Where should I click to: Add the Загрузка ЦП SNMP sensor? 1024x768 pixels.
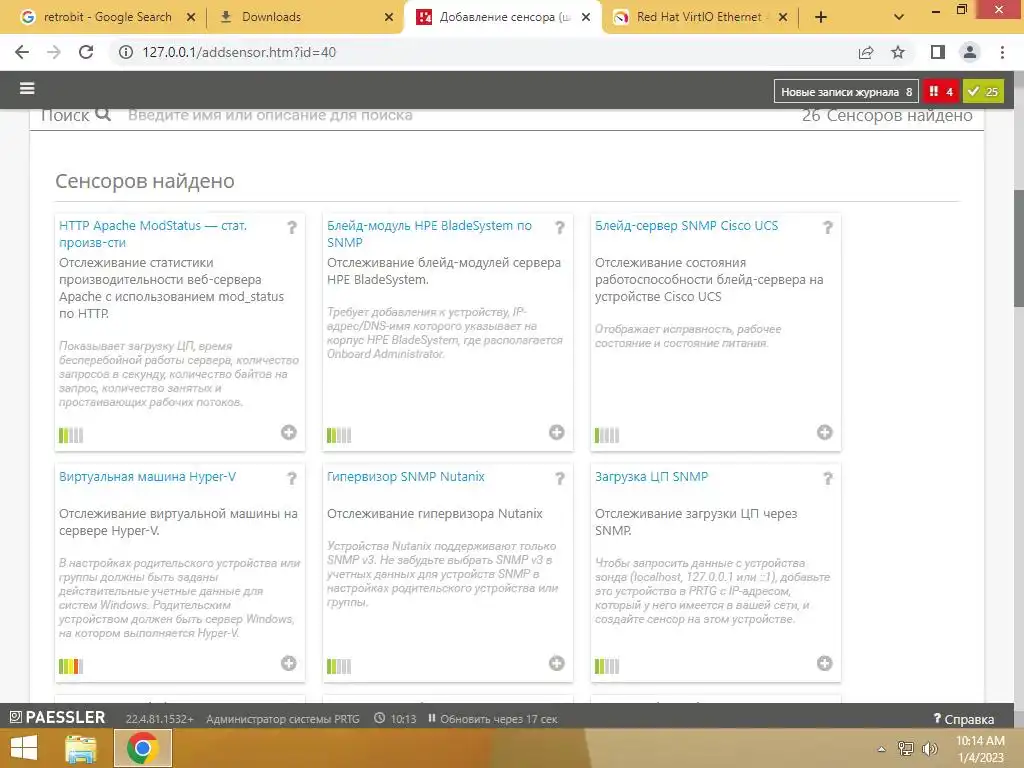tap(825, 664)
